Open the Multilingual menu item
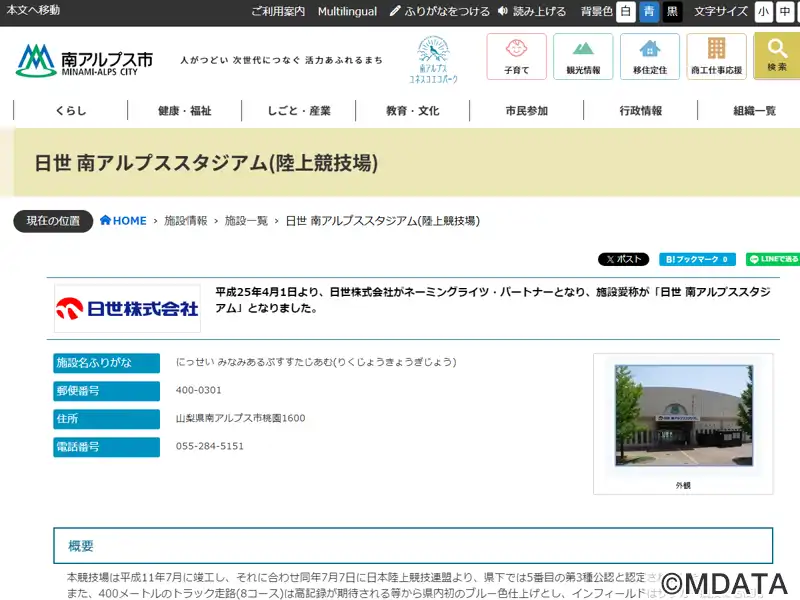This screenshot has width=800, height=600. tap(347, 12)
